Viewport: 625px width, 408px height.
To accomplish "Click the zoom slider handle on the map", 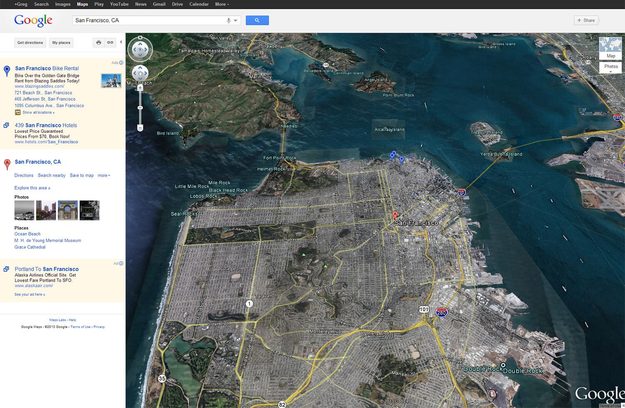I will 140,108.
